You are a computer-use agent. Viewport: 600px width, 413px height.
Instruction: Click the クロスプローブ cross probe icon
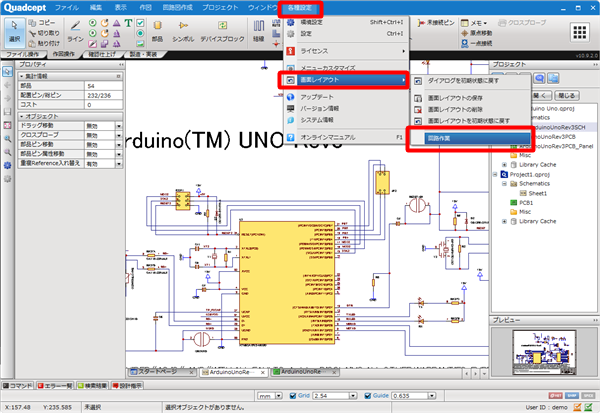tap(502, 23)
